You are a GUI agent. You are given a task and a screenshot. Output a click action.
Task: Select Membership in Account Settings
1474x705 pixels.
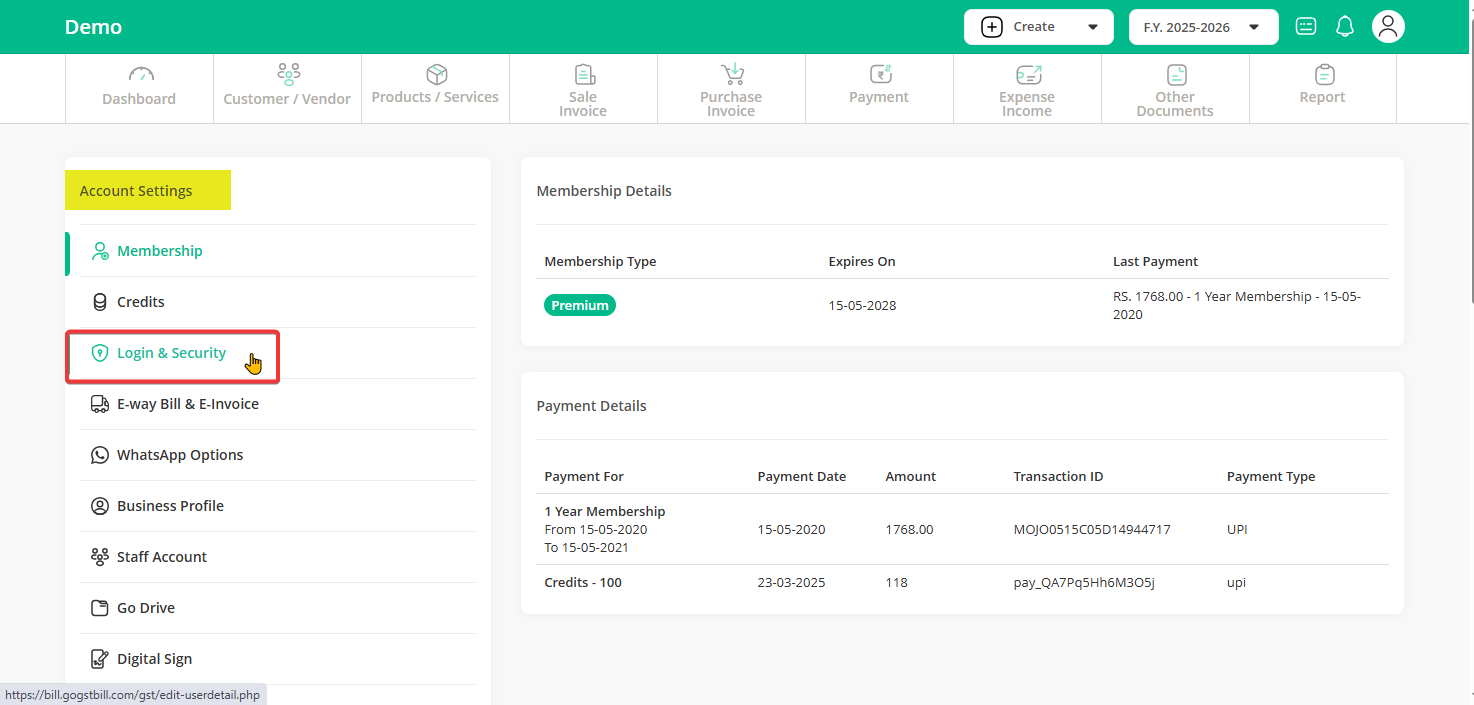click(x=159, y=251)
